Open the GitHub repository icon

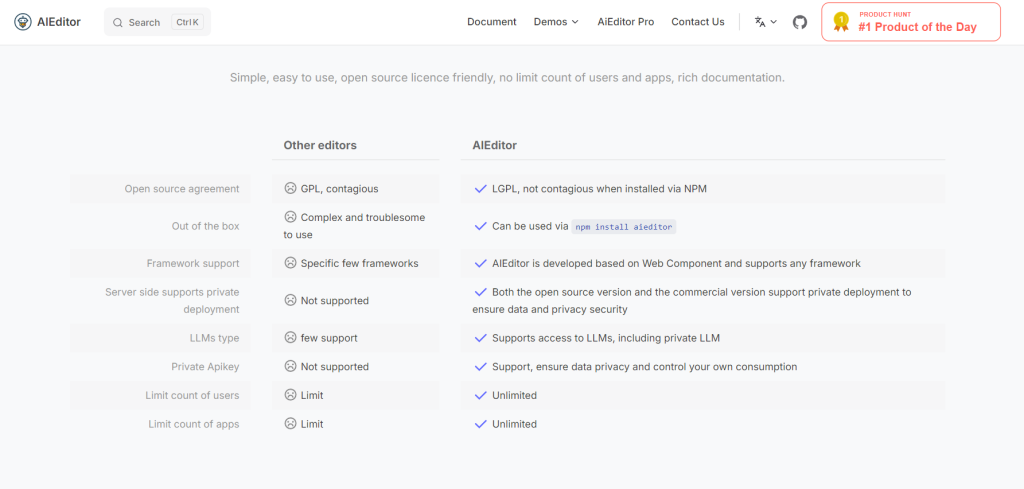click(x=800, y=22)
